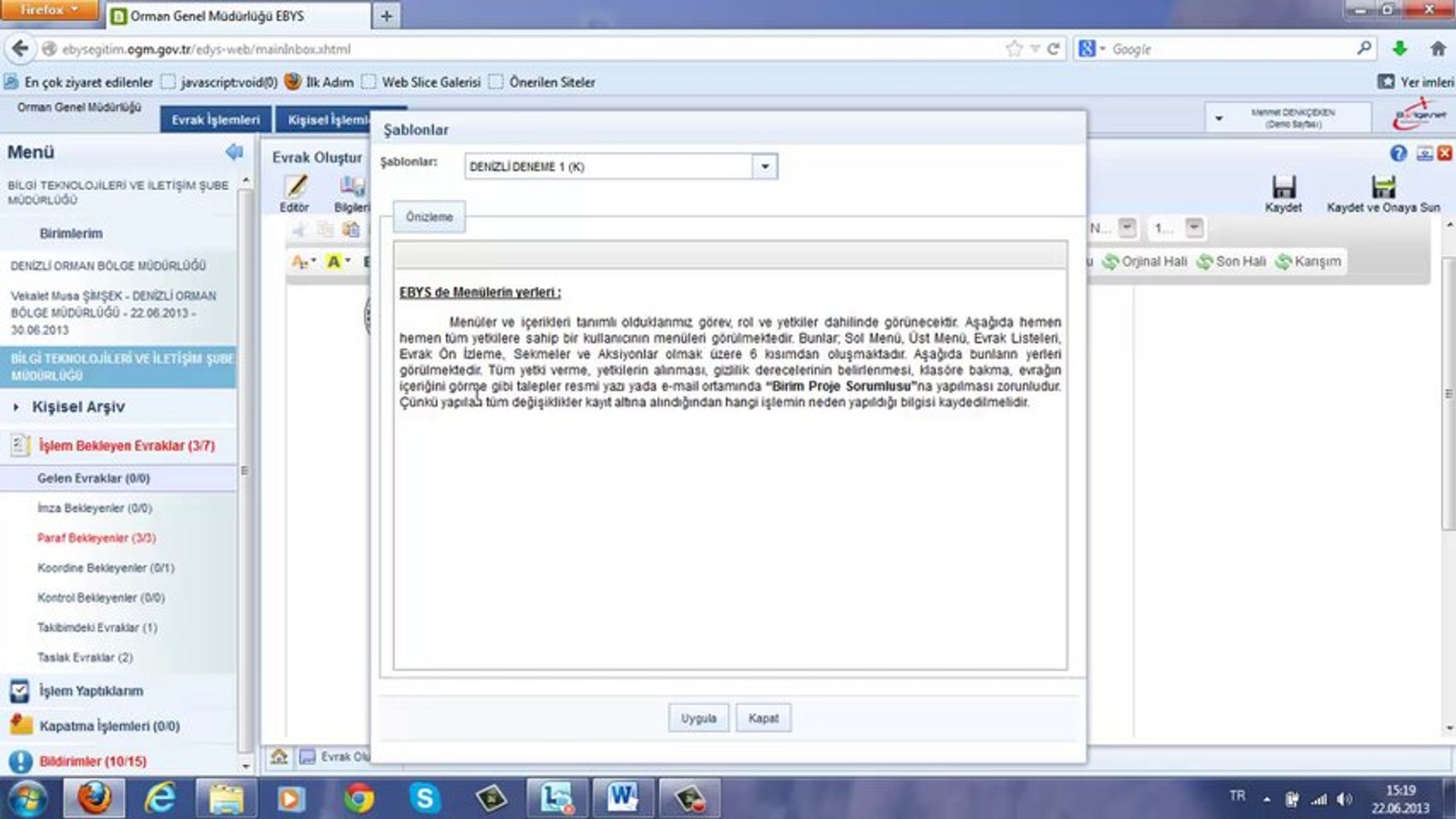Open Windows Media Player from the taskbar

tap(291, 799)
